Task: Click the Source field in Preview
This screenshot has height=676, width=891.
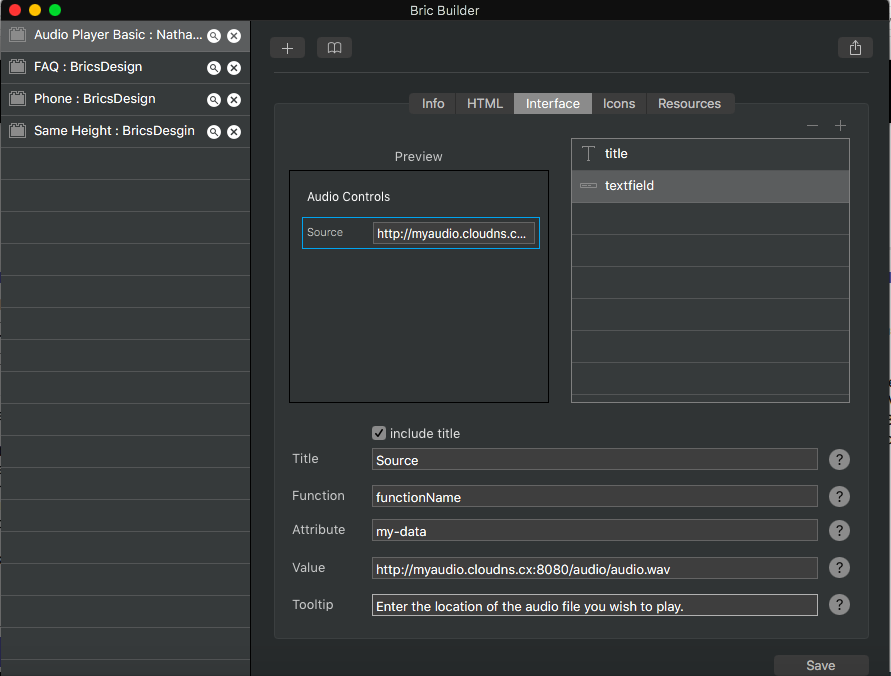Action: [454, 233]
